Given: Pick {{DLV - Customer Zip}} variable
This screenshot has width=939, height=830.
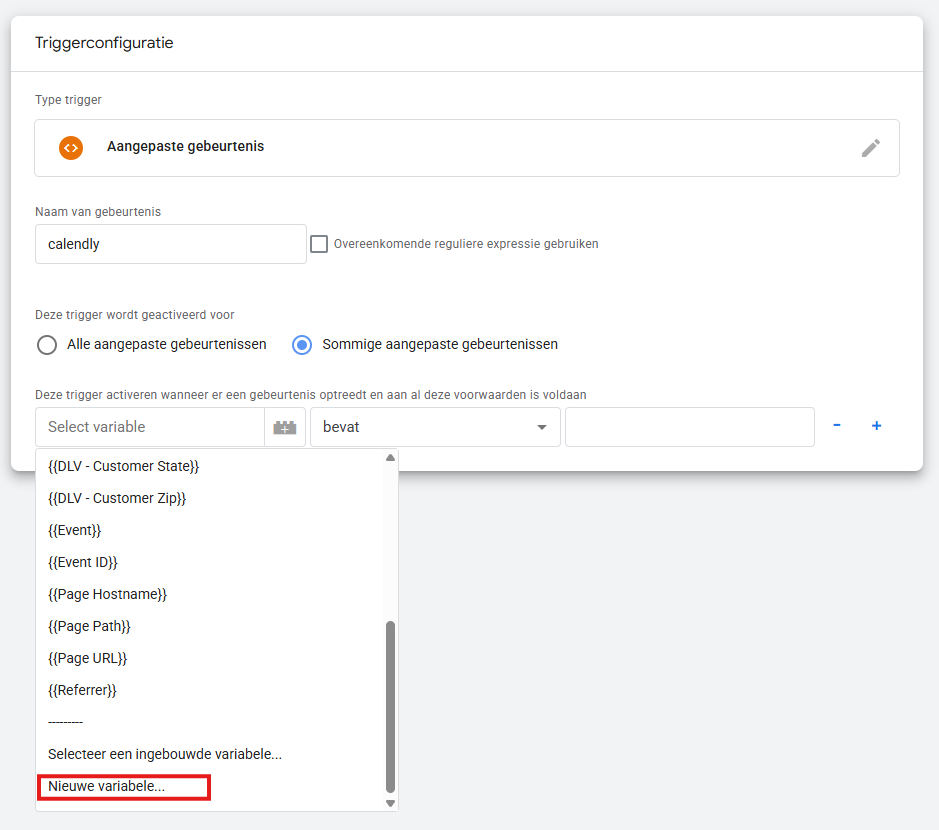Looking at the screenshot, I should point(117,498).
